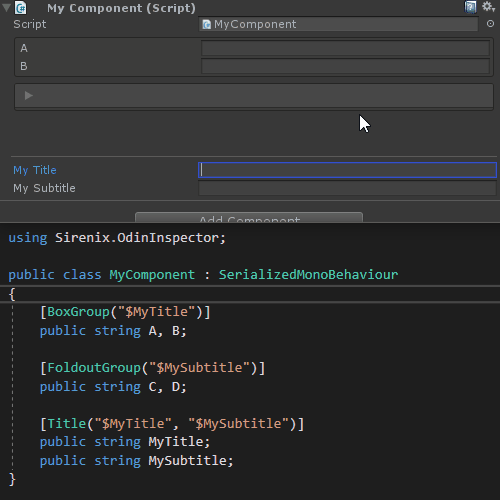
Task: Click the My Subtitle label
Action: tap(44, 188)
